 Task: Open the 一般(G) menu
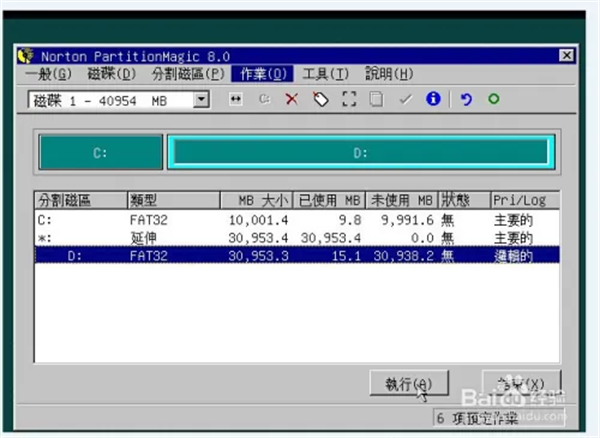49,74
